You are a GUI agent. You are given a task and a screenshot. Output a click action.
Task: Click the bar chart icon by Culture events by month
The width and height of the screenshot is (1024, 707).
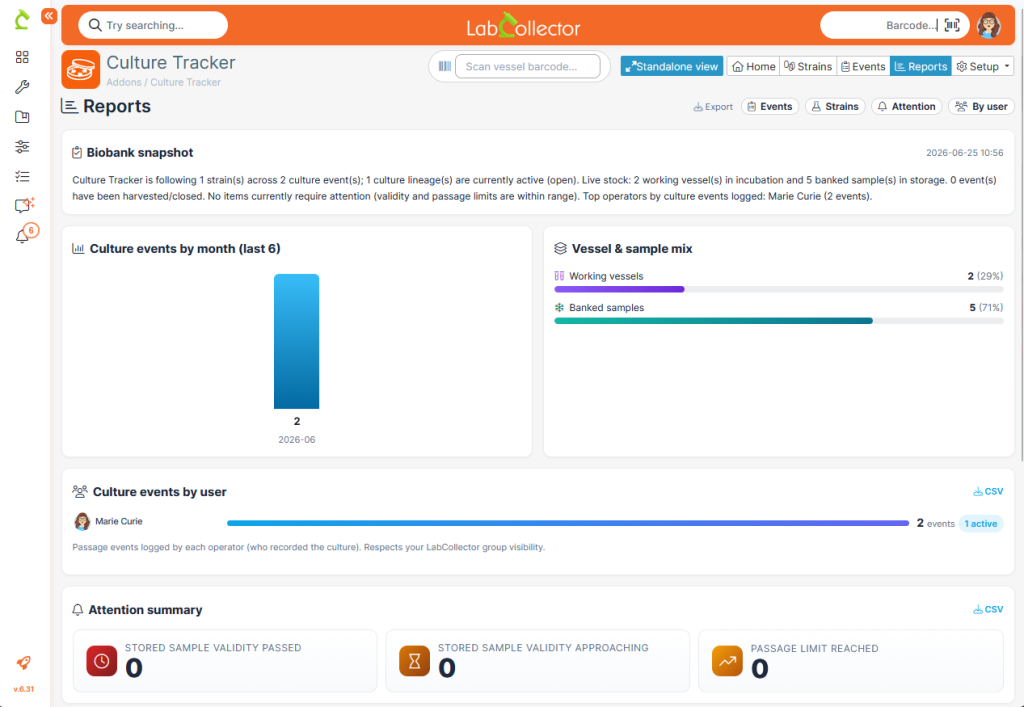point(78,248)
